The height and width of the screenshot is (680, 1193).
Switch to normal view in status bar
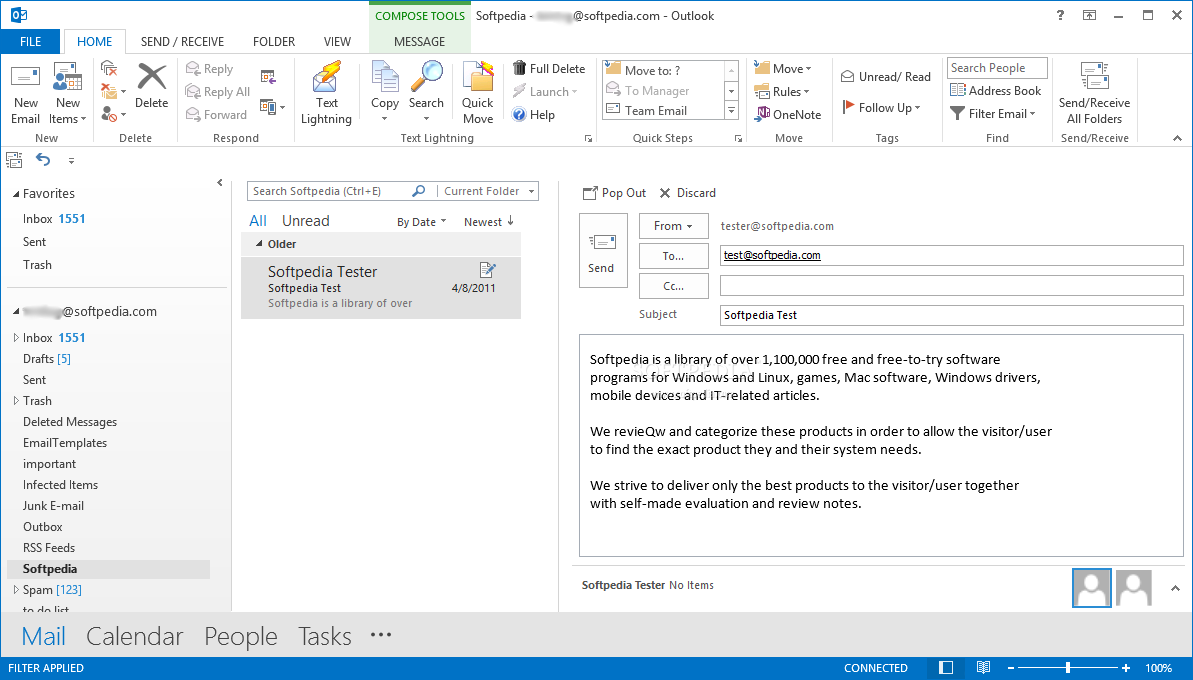[946, 668]
